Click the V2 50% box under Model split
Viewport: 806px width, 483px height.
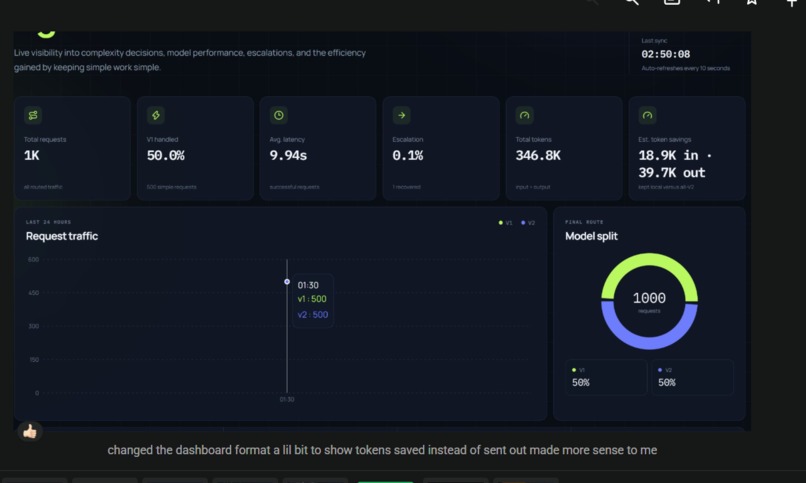(x=692, y=377)
